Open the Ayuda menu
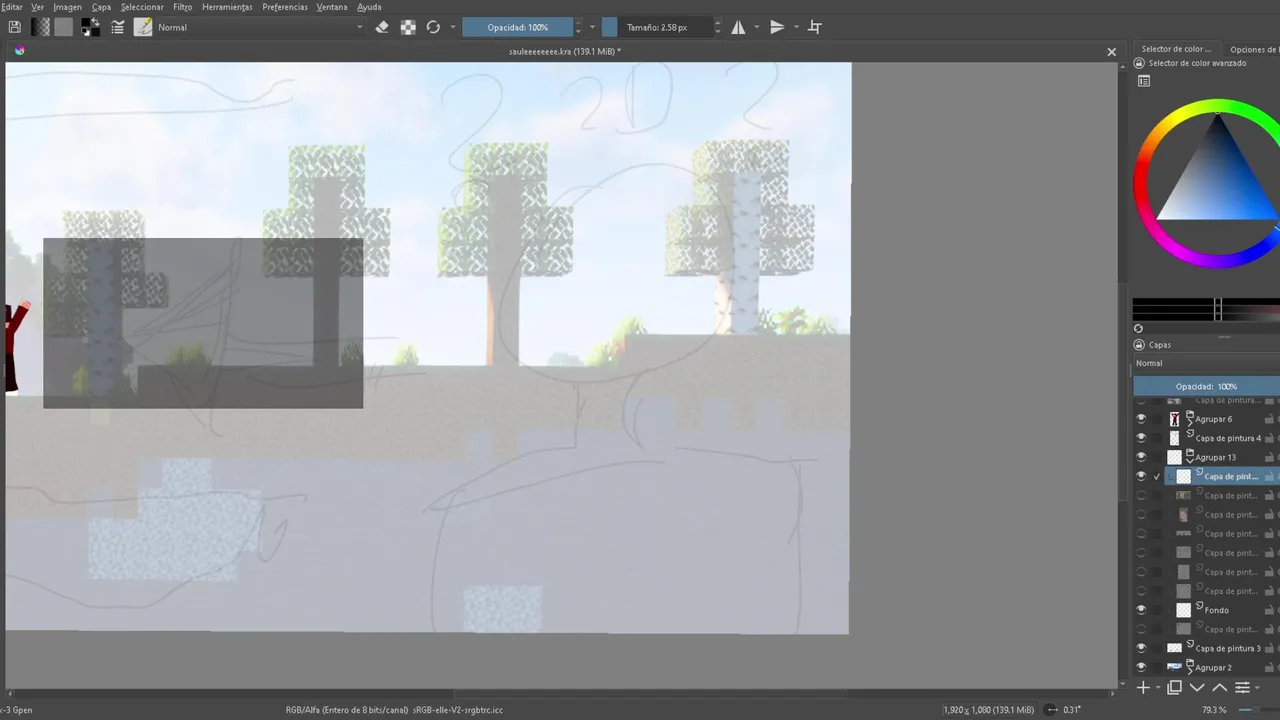The width and height of the screenshot is (1280, 720). click(x=369, y=7)
